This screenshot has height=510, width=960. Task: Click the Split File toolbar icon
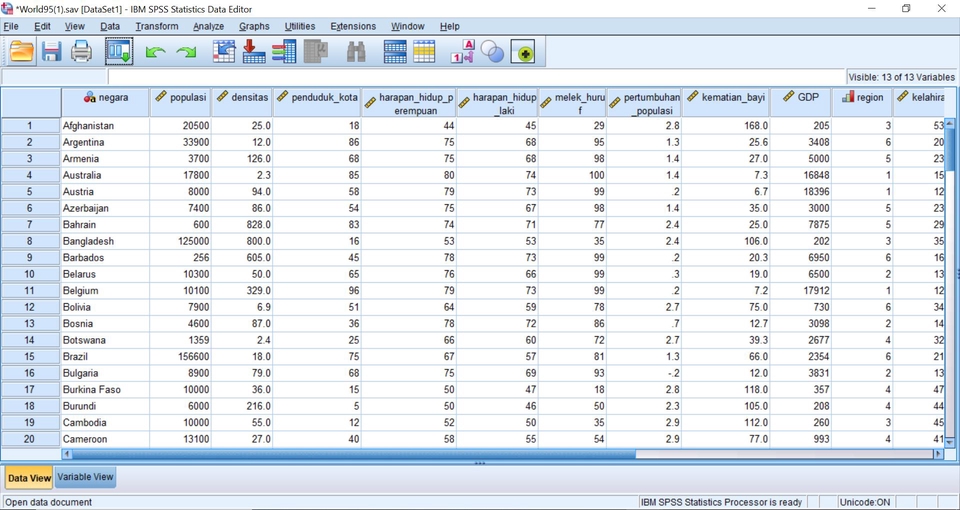395,51
